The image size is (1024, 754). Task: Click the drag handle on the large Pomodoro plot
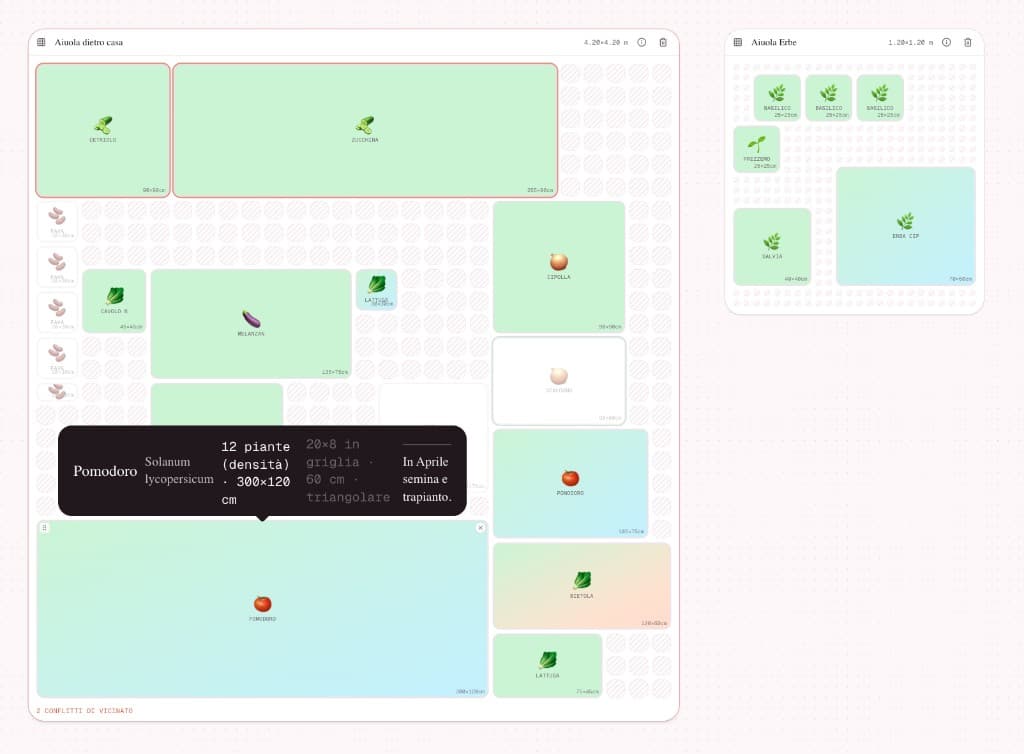(44, 527)
